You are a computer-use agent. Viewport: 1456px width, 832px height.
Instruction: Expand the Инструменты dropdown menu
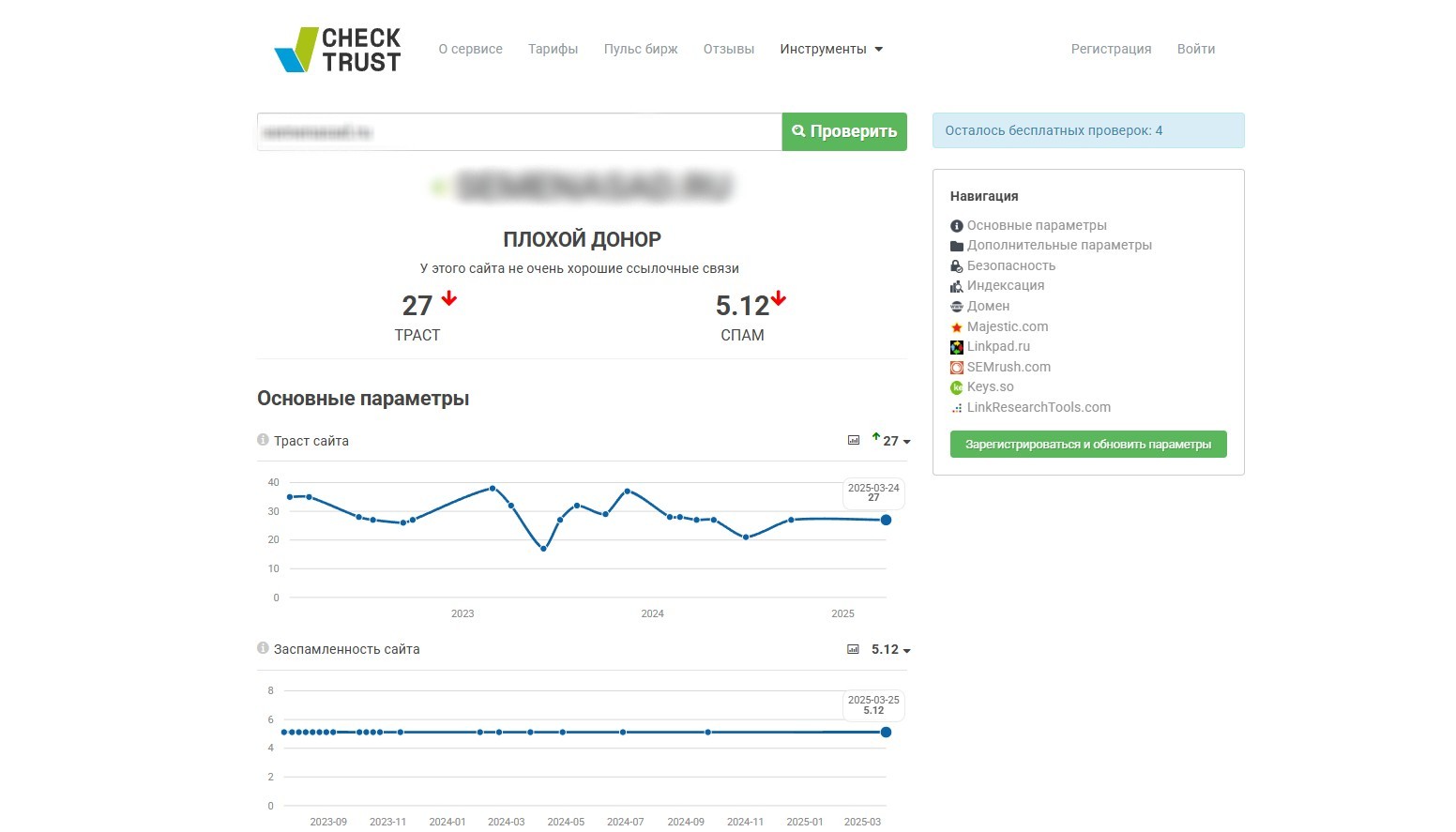(831, 49)
